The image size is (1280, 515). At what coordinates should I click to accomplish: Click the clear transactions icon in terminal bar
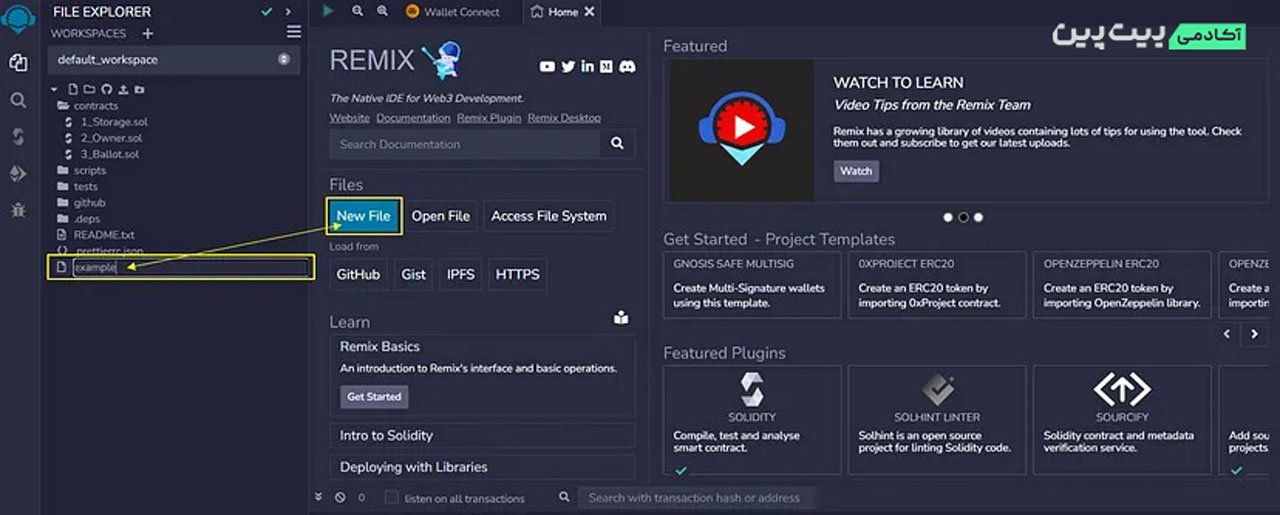point(340,497)
